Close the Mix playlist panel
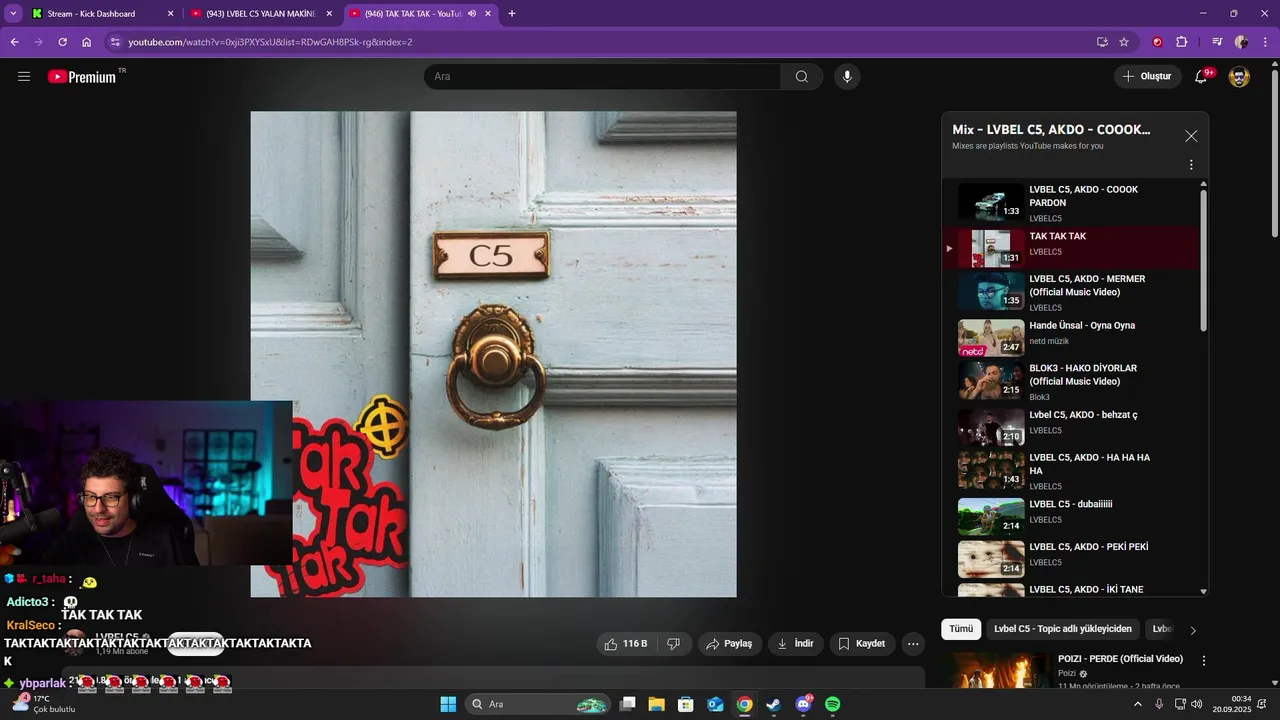The image size is (1280, 720). (x=1191, y=136)
